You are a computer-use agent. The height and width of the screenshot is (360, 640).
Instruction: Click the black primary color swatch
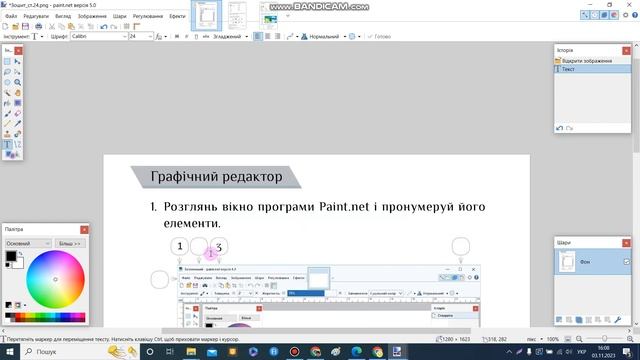(x=11, y=256)
